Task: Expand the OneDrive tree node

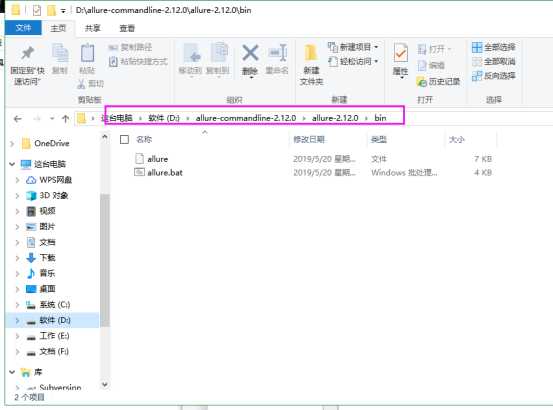Action: [x=12, y=143]
